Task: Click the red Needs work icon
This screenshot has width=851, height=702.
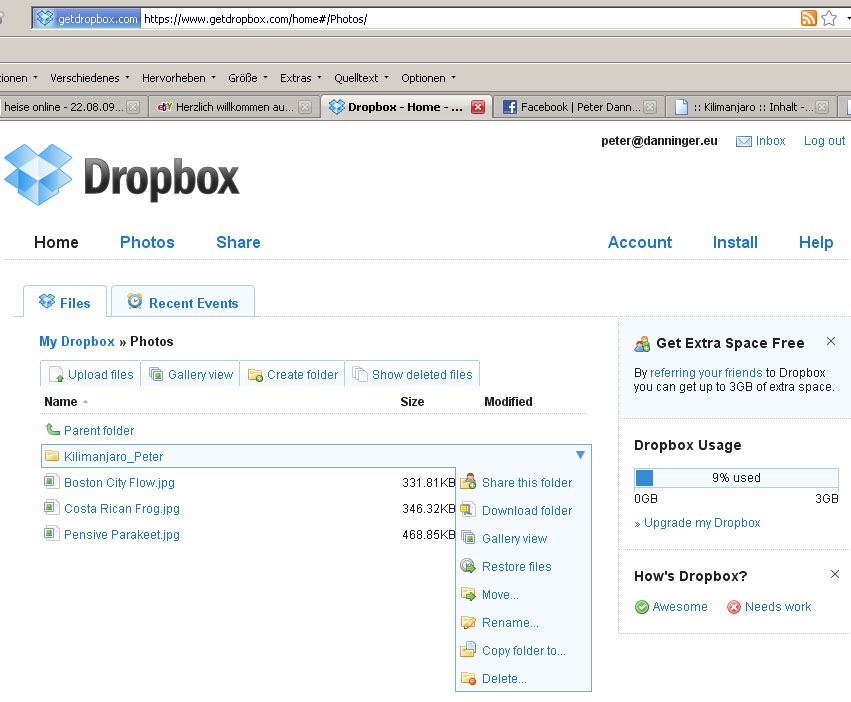Action: tap(734, 606)
